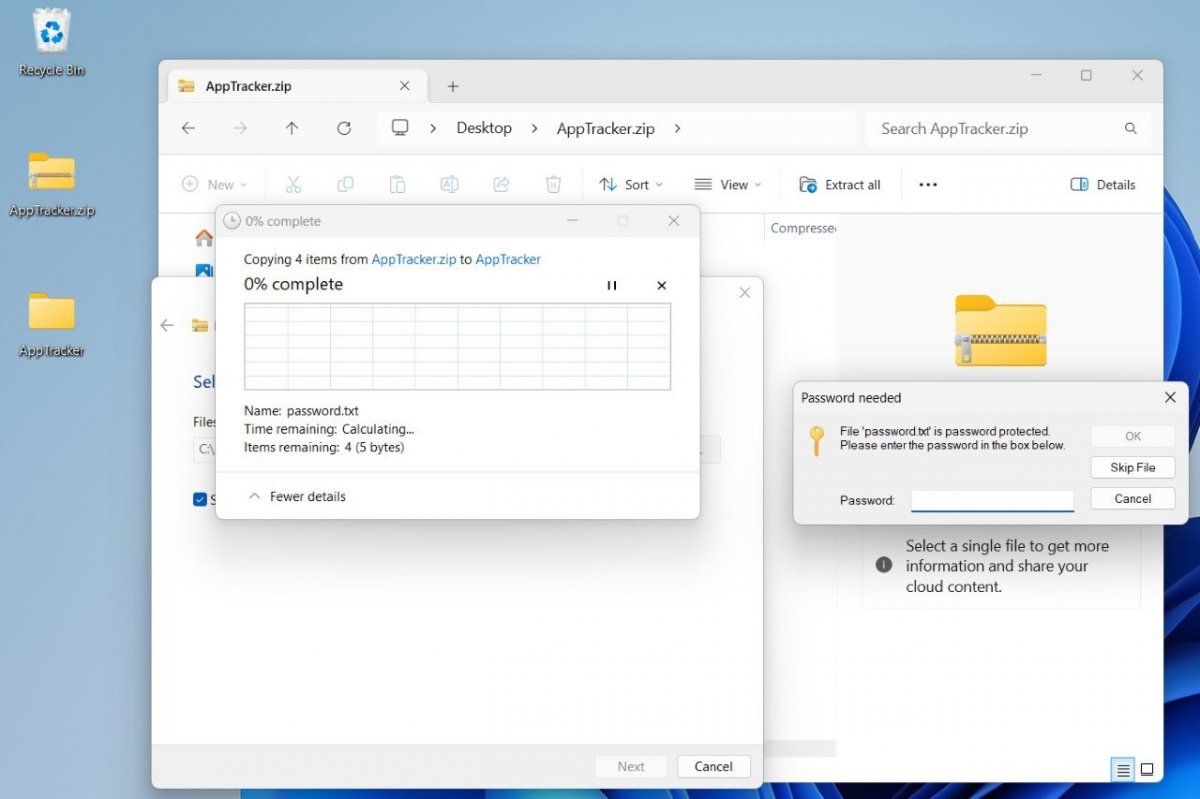Click the Password input field
The width and height of the screenshot is (1200, 799).
tap(992, 500)
